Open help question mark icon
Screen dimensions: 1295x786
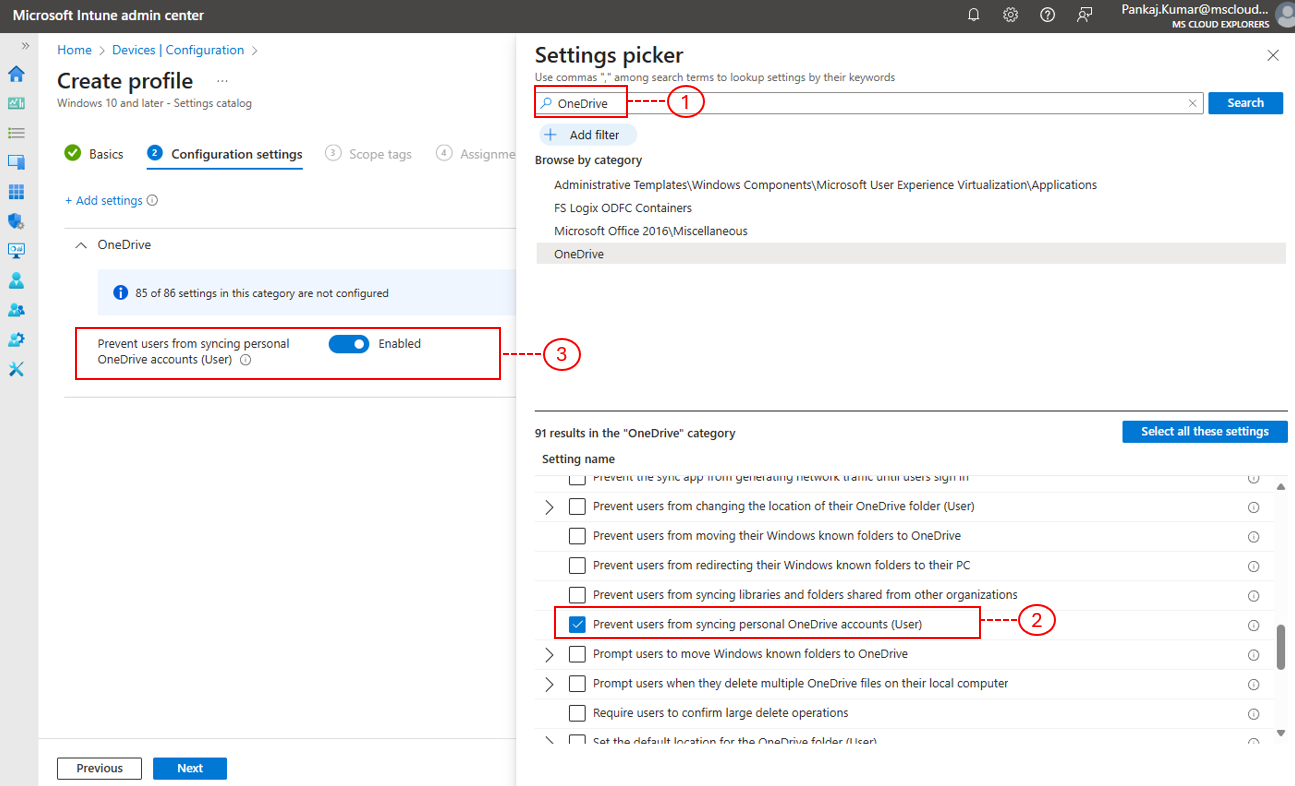(1047, 15)
